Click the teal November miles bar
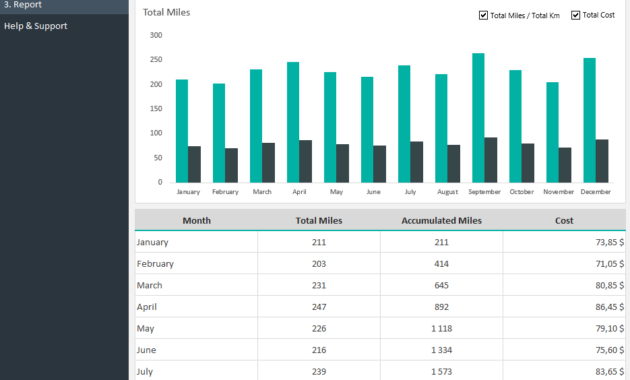Viewport: 630px width, 380px height. pos(552,133)
